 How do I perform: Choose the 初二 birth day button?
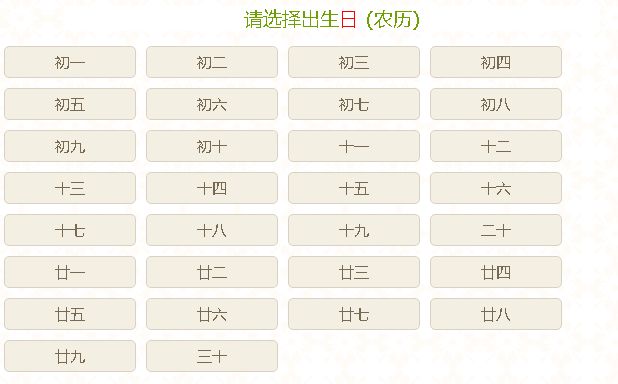tap(212, 62)
